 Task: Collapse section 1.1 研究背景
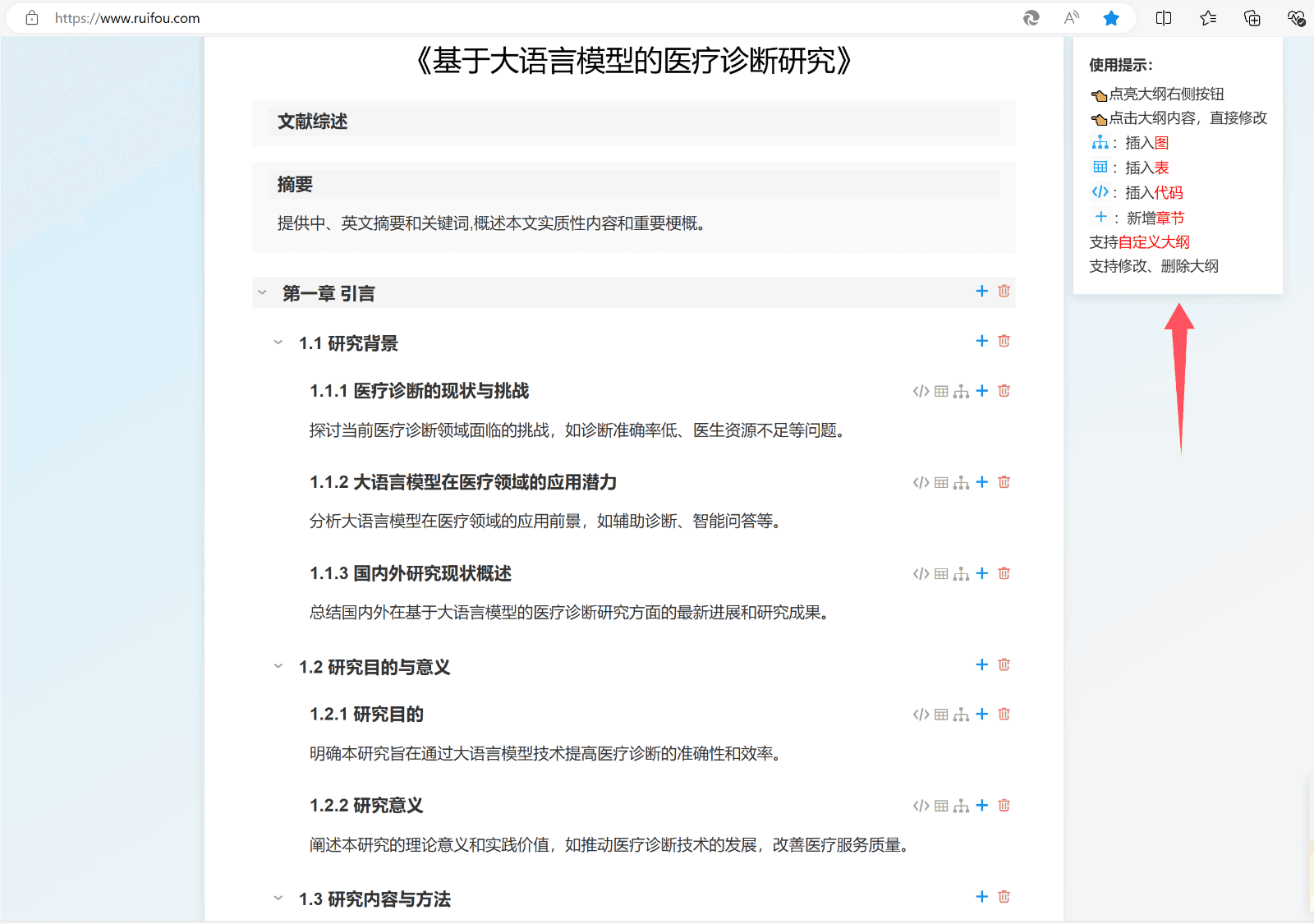pyautogui.click(x=278, y=342)
